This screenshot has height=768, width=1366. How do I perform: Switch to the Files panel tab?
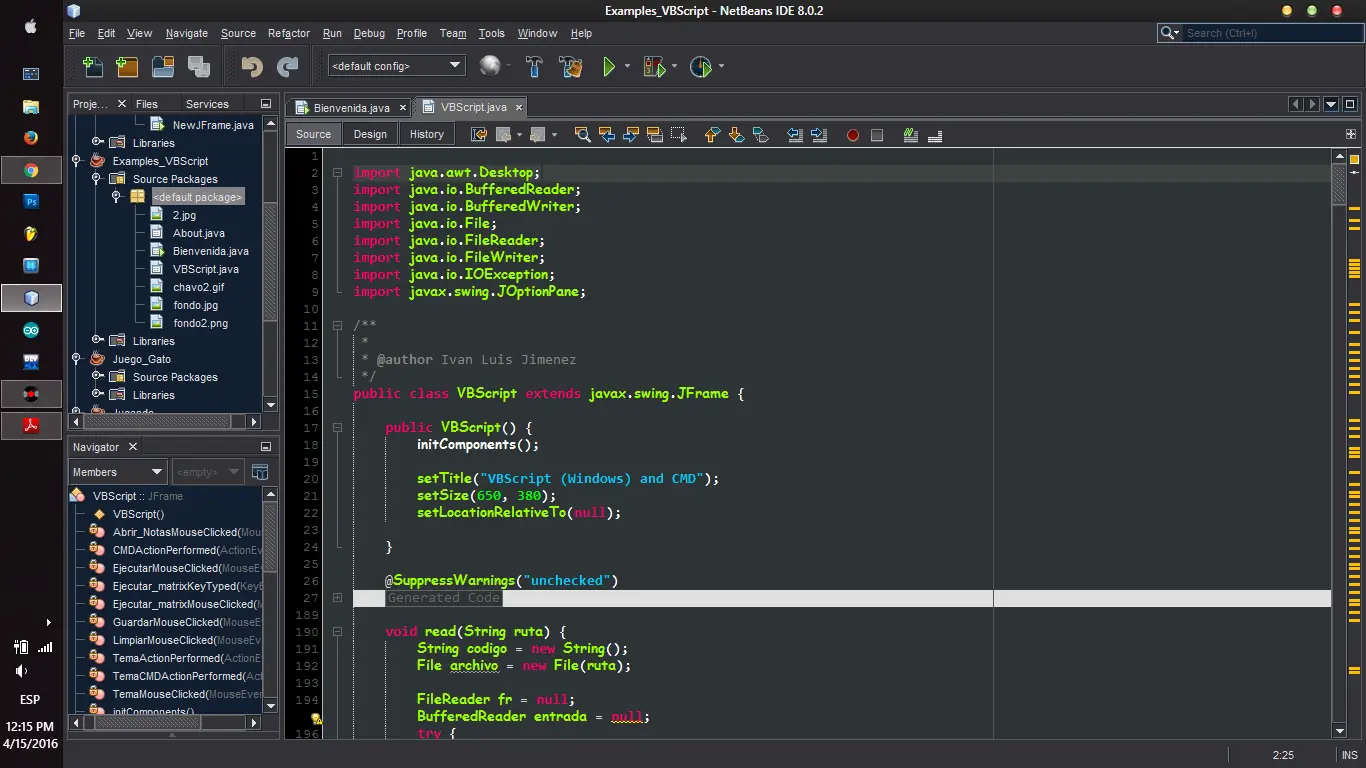click(147, 104)
